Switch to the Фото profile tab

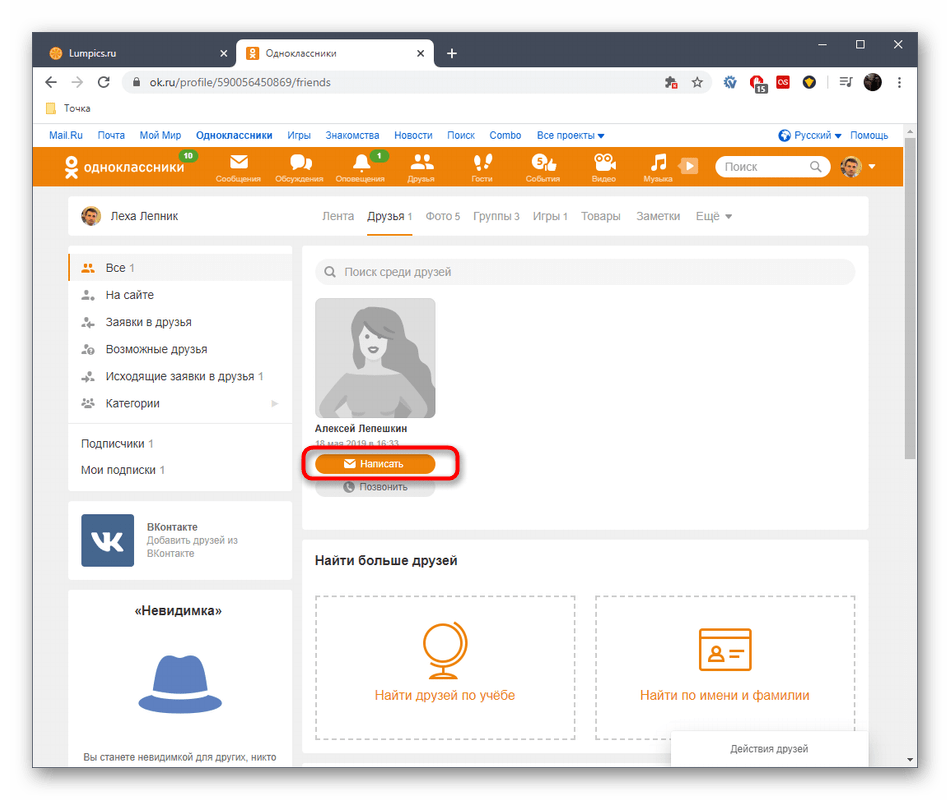[442, 216]
